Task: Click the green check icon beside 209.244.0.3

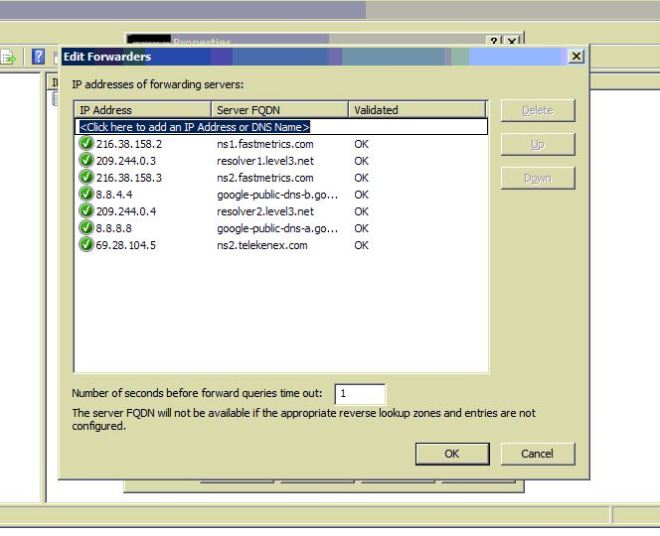Action: pos(86,160)
